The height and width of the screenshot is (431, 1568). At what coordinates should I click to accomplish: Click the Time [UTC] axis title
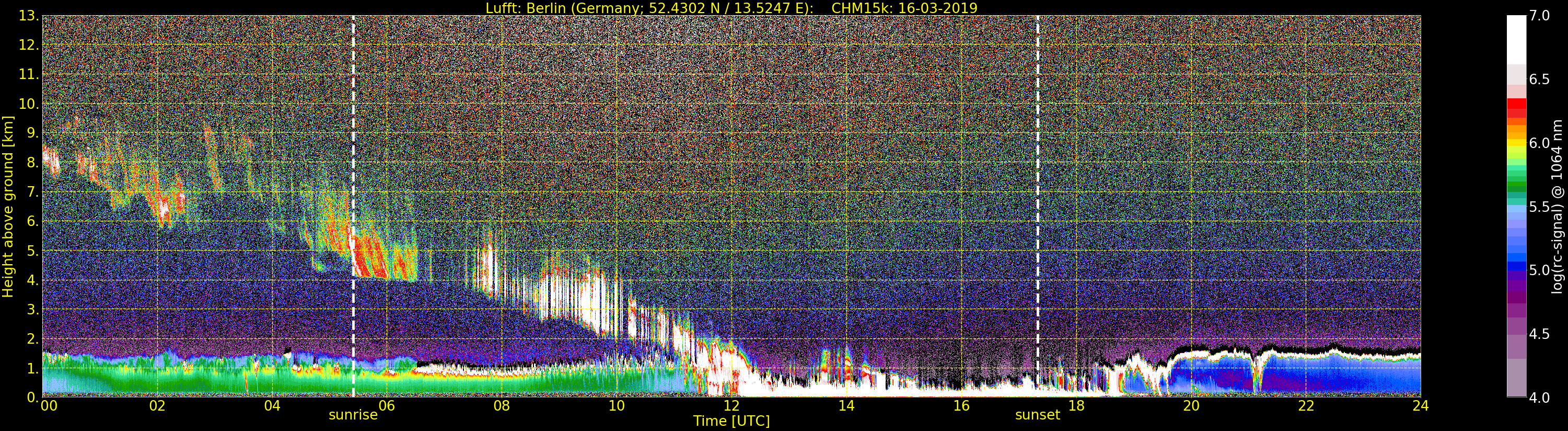pyautogui.click(x=731, y=421)
